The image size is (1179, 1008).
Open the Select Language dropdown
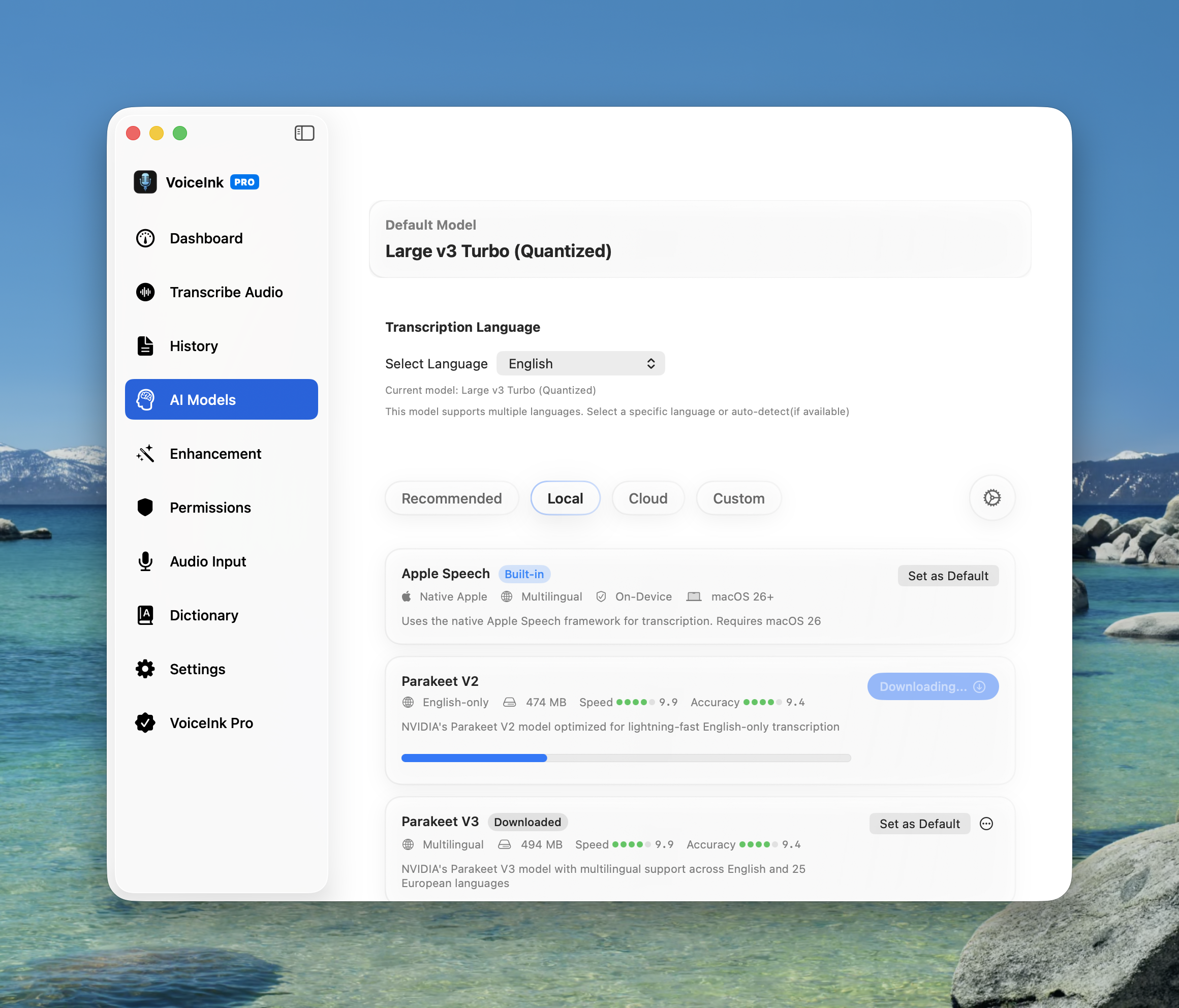580,363
